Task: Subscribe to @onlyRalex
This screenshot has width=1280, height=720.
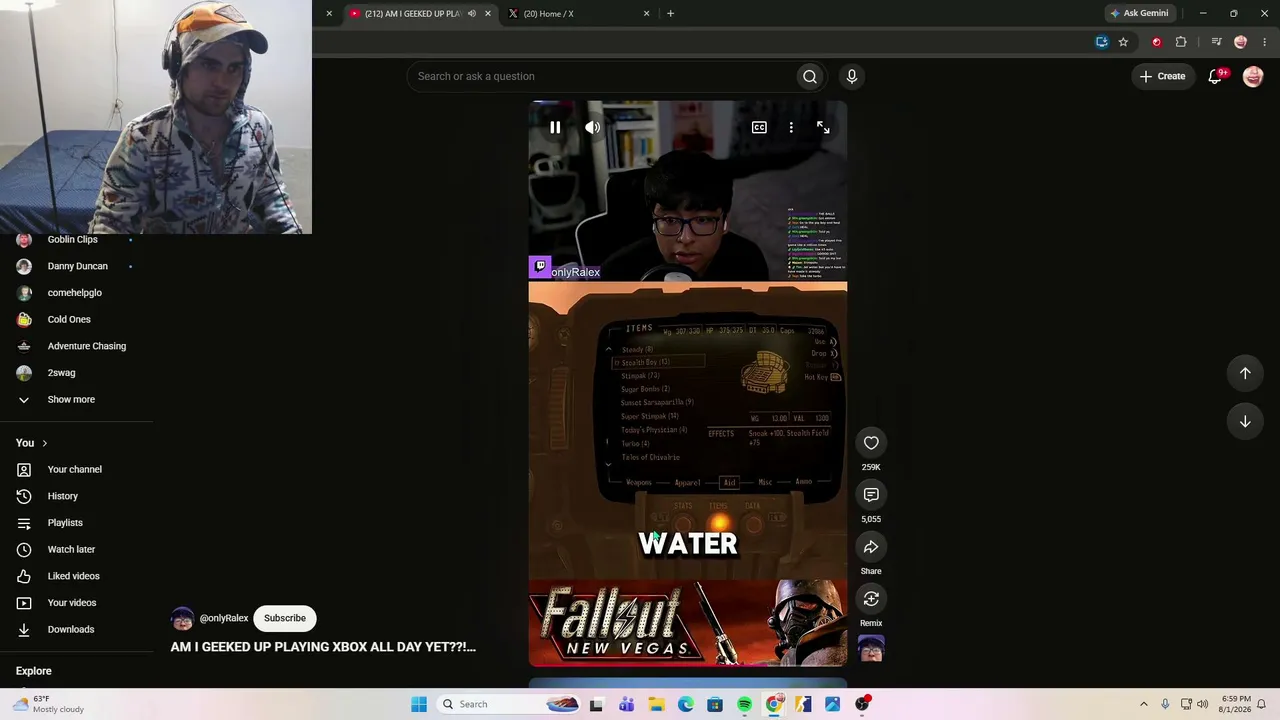Action: point(285,618)
